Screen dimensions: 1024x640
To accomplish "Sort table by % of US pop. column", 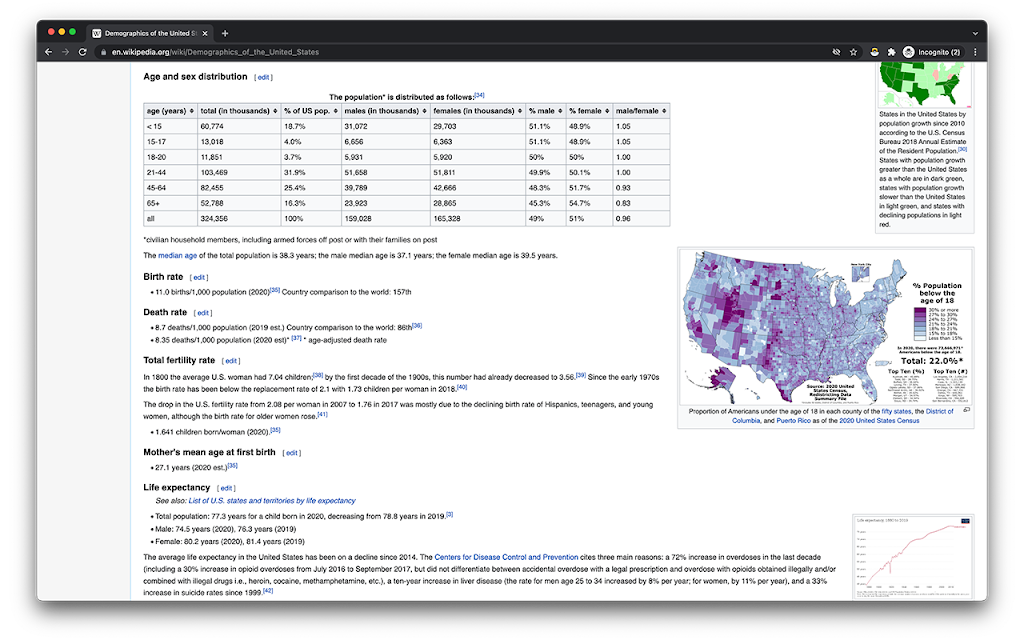I will coord(311,111).
